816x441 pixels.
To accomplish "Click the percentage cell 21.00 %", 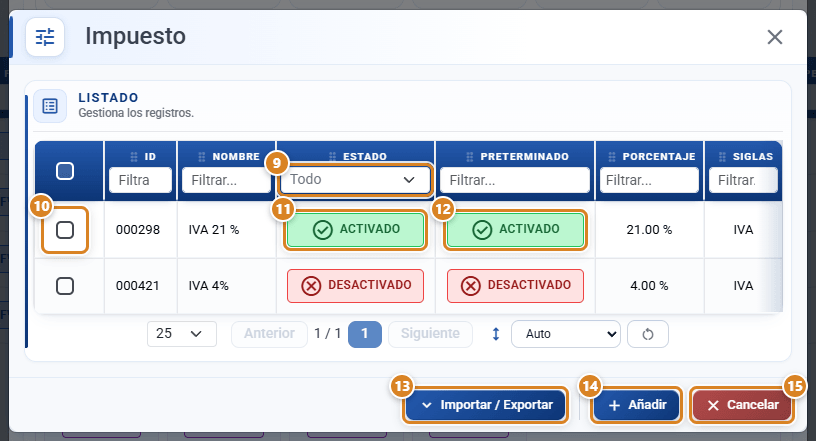I will (649, 230).
